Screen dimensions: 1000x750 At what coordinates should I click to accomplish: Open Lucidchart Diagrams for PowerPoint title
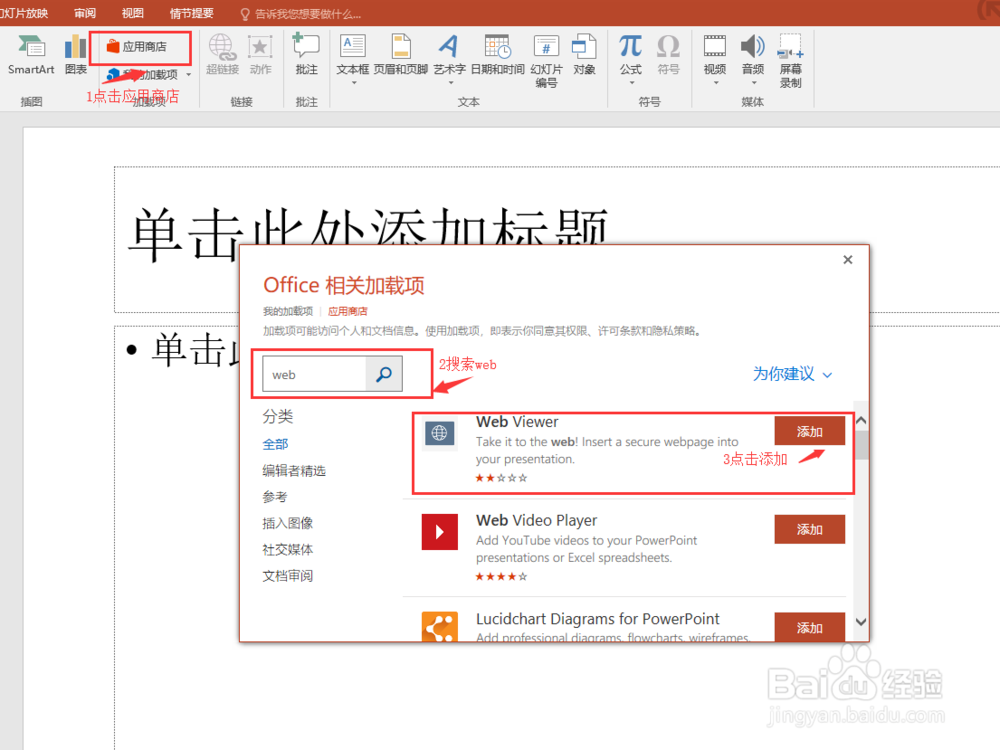click(598, 619)
